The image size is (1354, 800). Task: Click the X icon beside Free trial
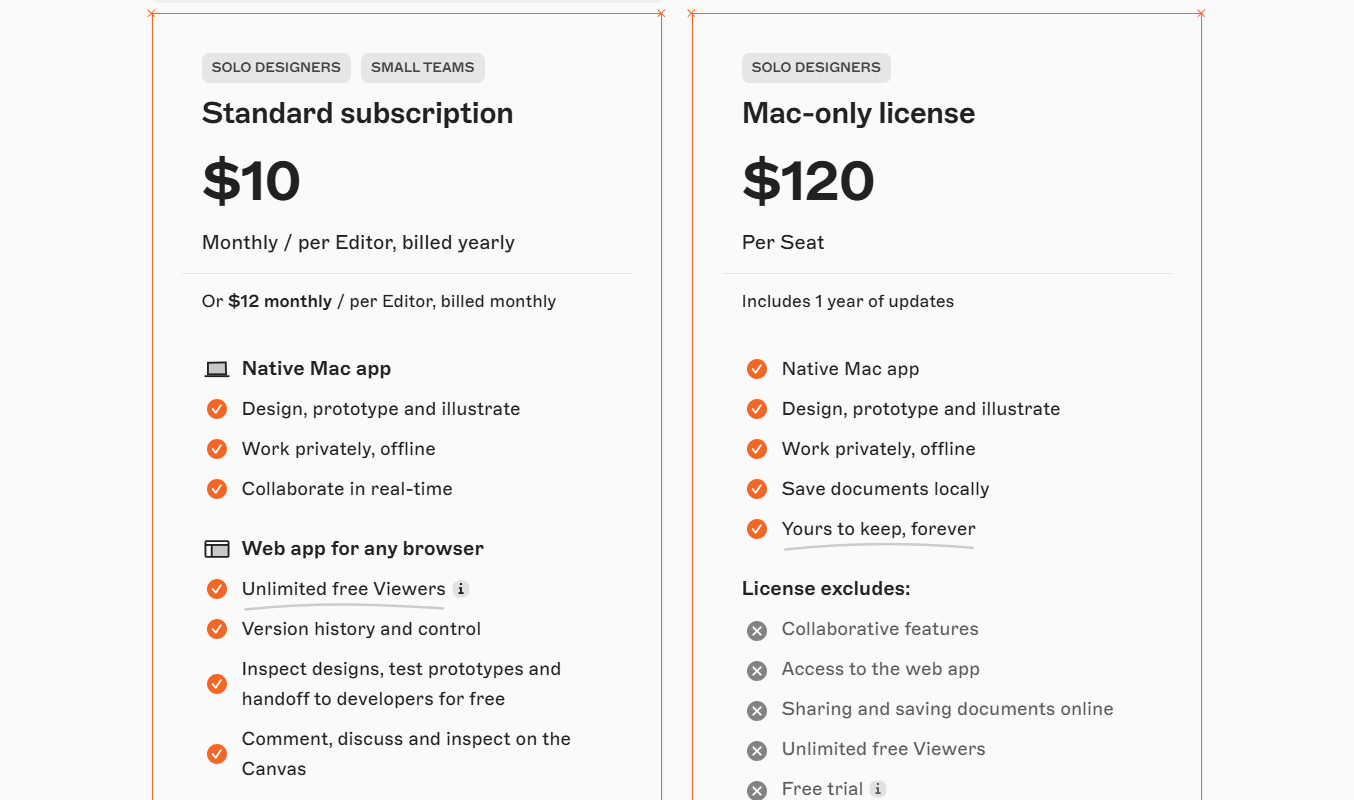(757, 790)
